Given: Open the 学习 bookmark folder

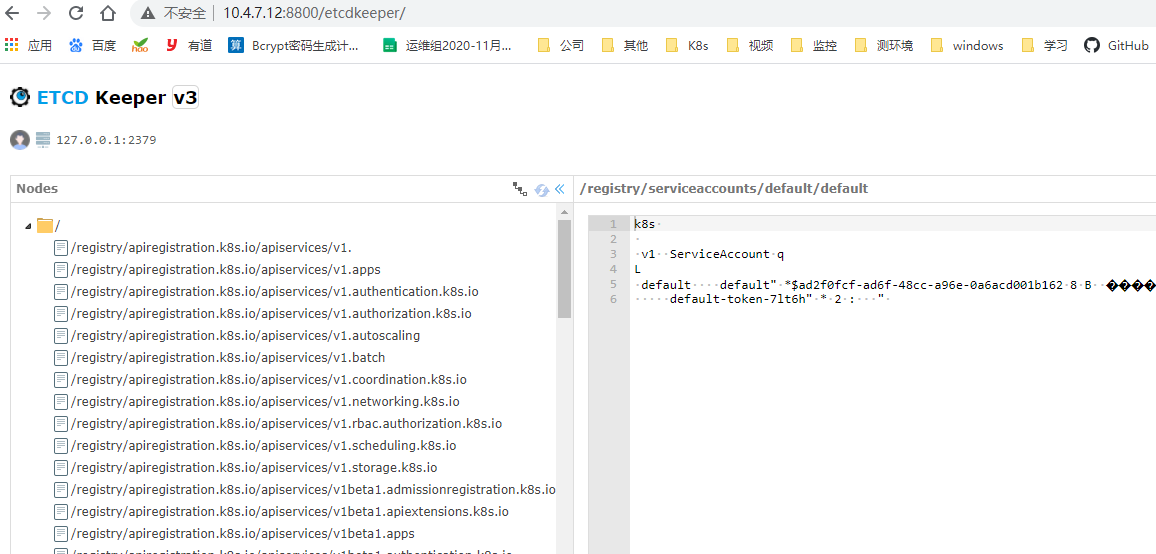Looking at the screenshot, I should point(1045,46).
